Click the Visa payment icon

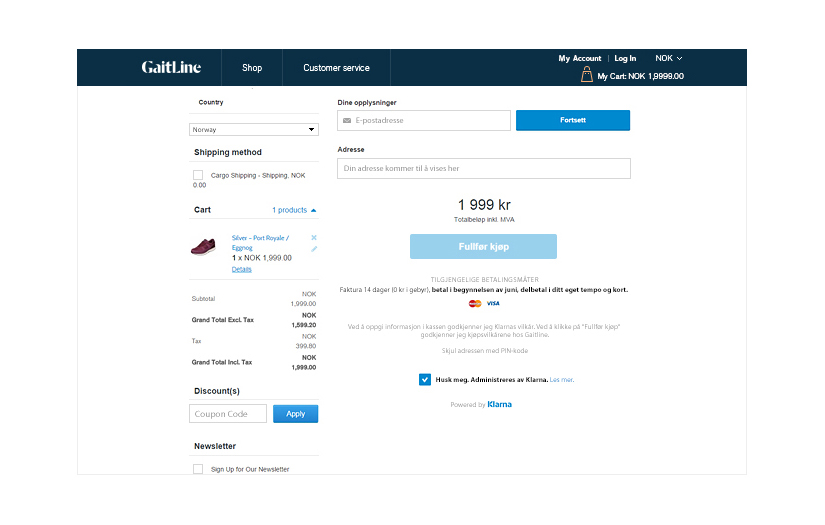click(493, 303)
